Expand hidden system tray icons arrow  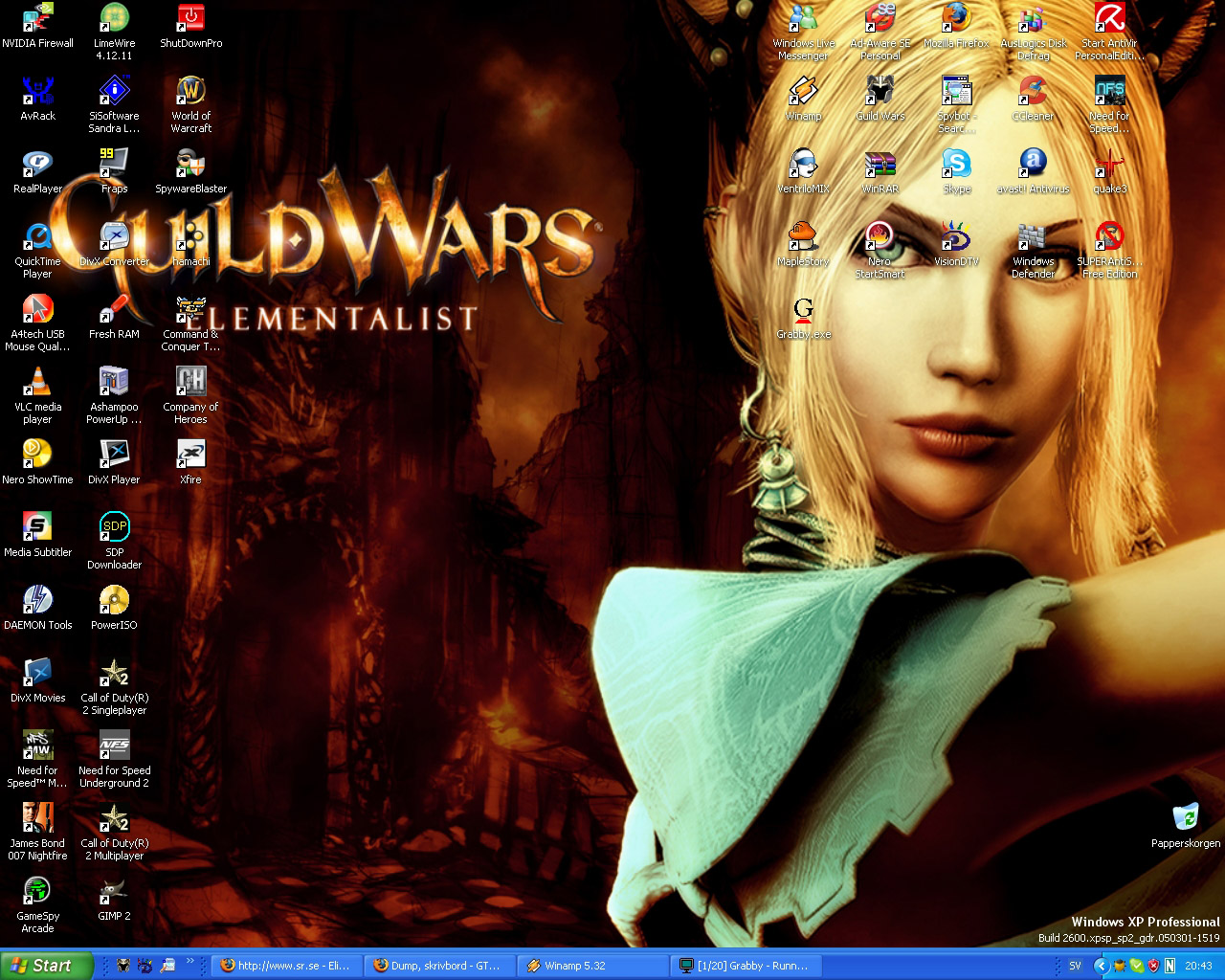[x=1101, y=966]
